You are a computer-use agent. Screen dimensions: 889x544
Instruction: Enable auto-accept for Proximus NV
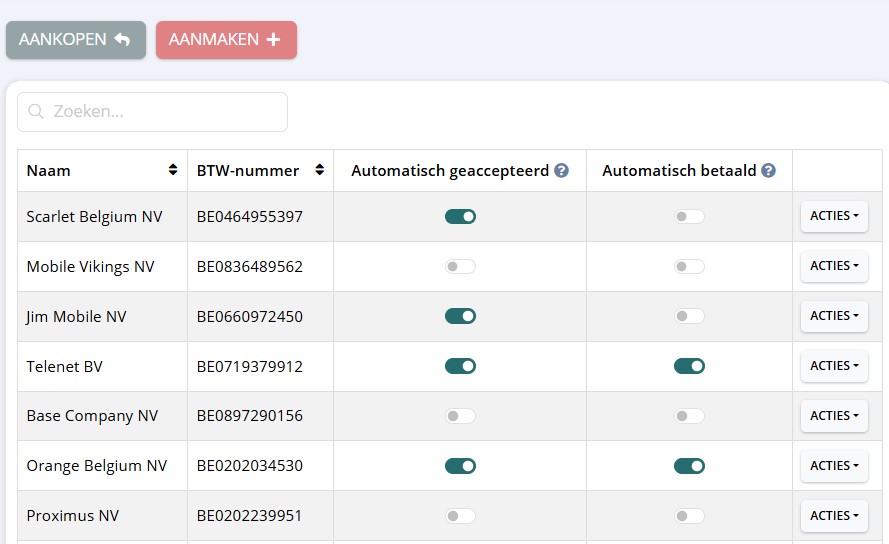[460, 516]
